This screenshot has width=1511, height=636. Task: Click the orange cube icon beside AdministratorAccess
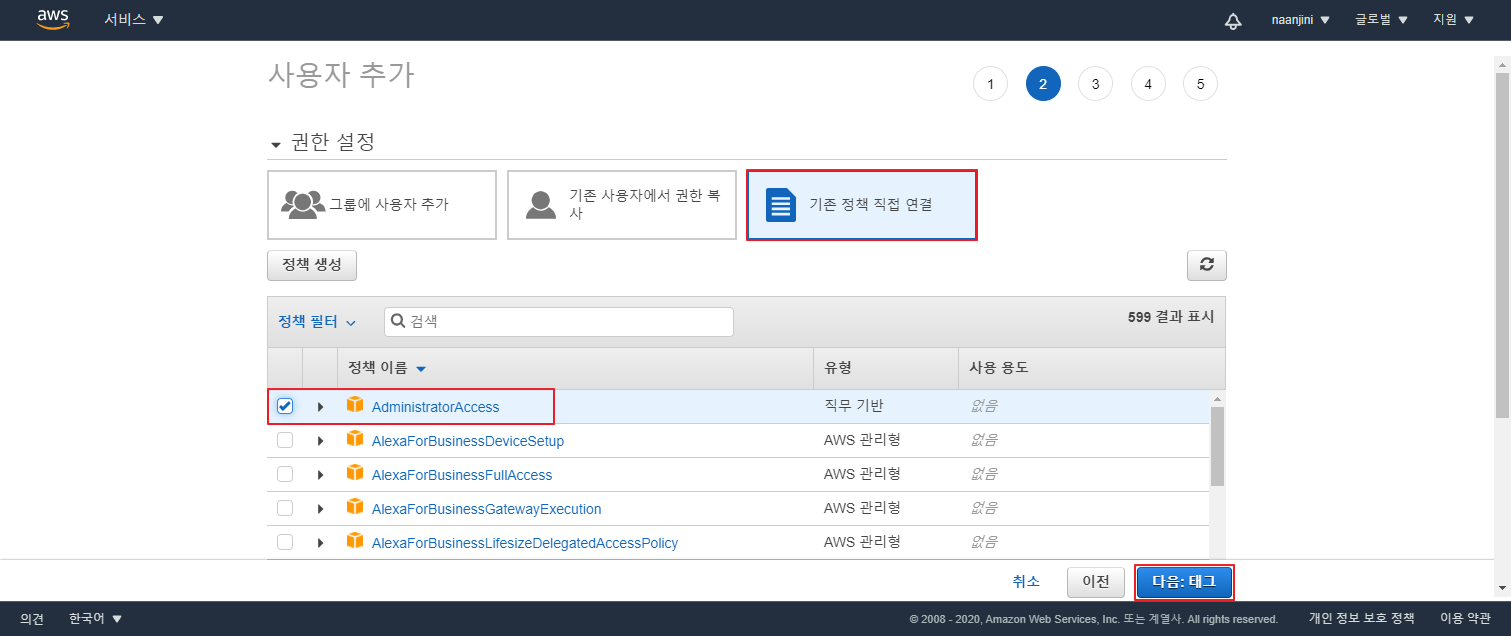click(355, 405)
